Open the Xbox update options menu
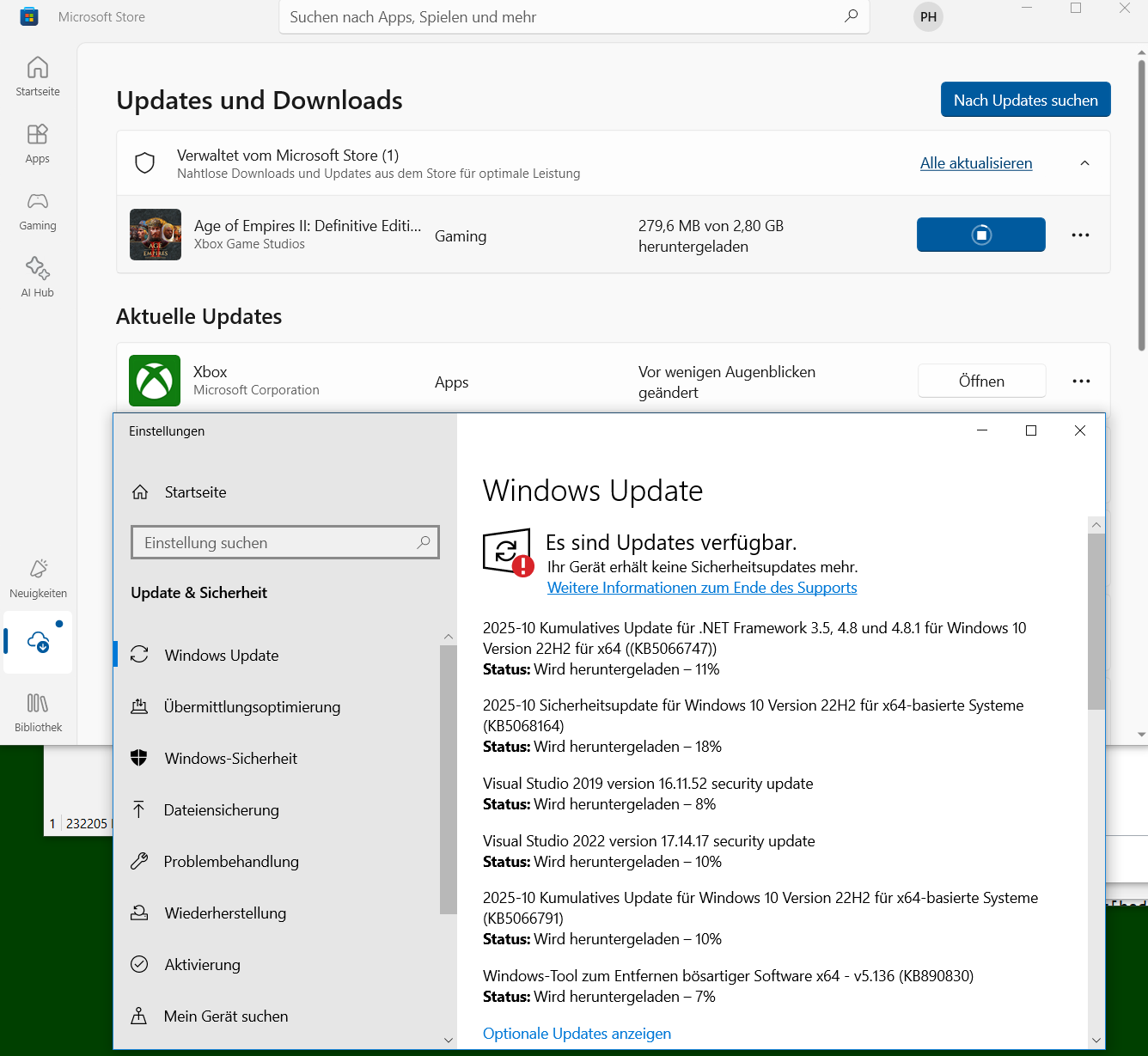Viewport: 1148px width, 1056px height. pyautogui.click(x=1081, y=381)
